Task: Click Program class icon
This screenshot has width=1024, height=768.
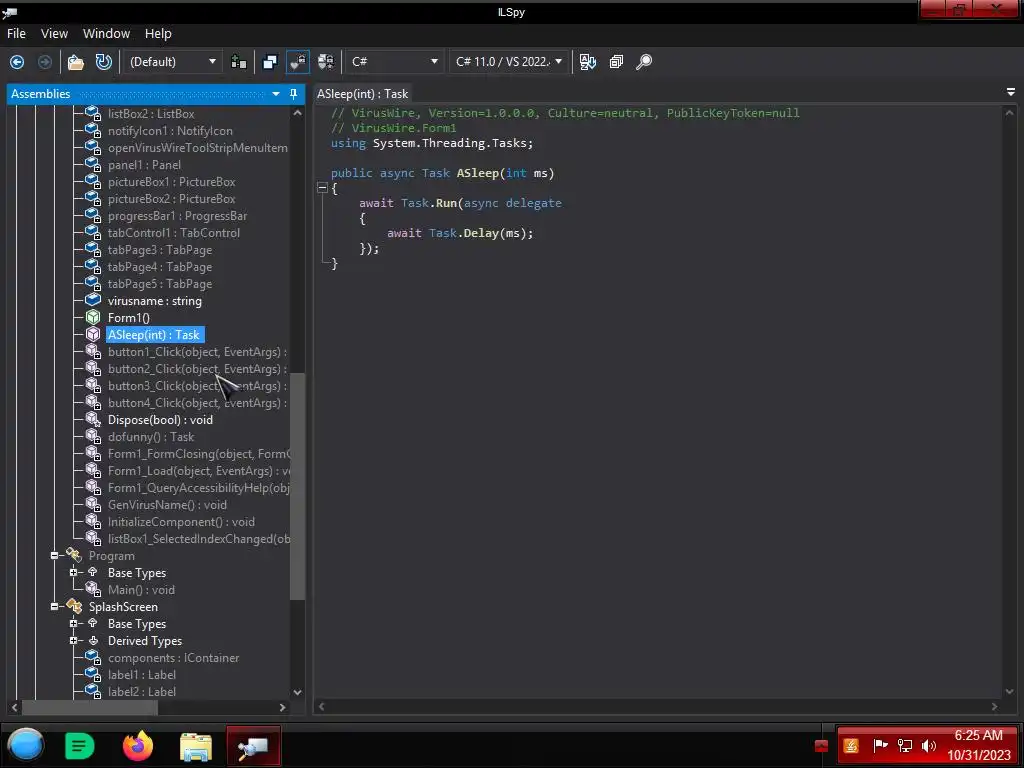Action: click(74, 556)
